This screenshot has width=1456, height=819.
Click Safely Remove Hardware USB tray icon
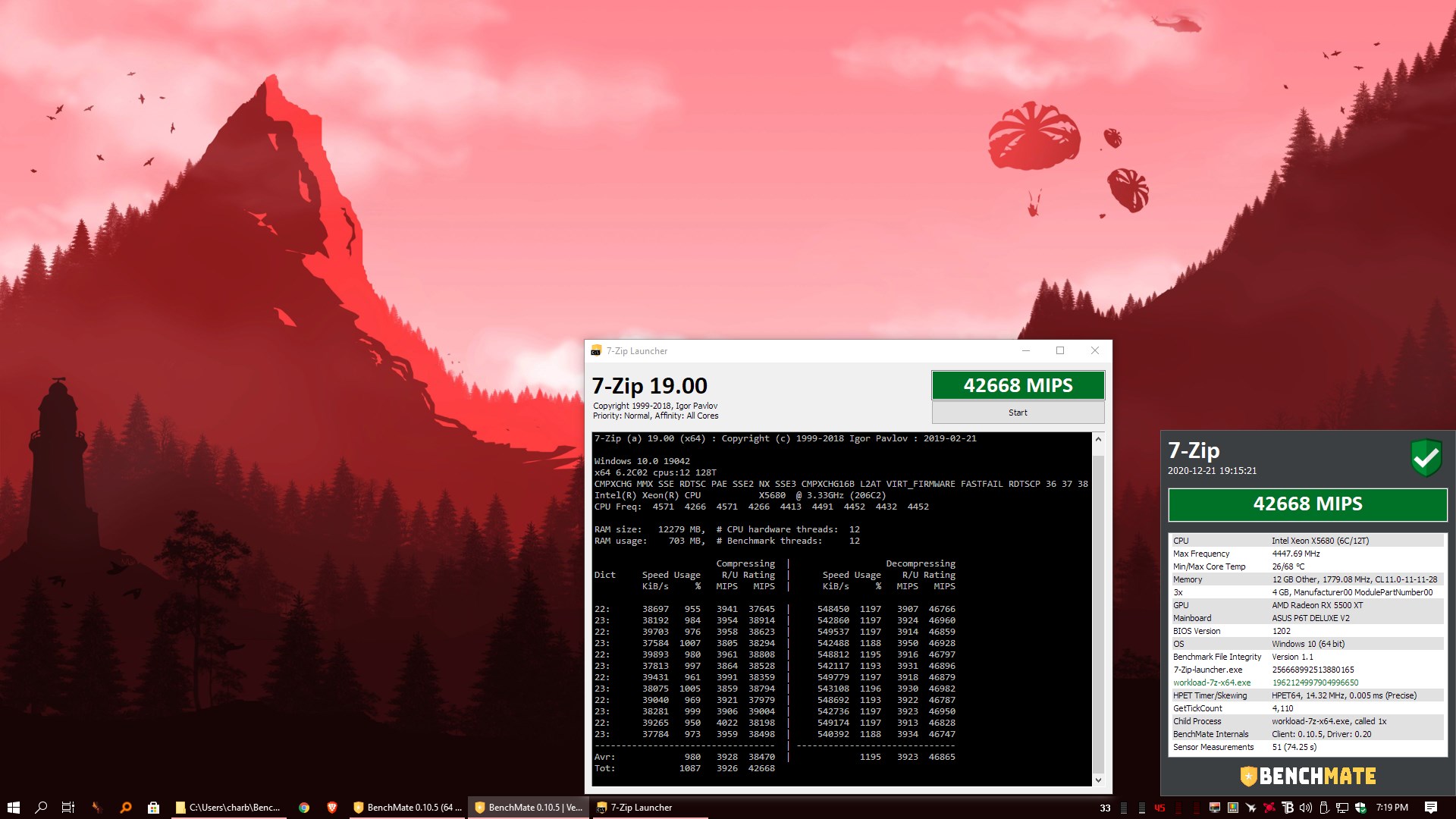click(1324, 808)
